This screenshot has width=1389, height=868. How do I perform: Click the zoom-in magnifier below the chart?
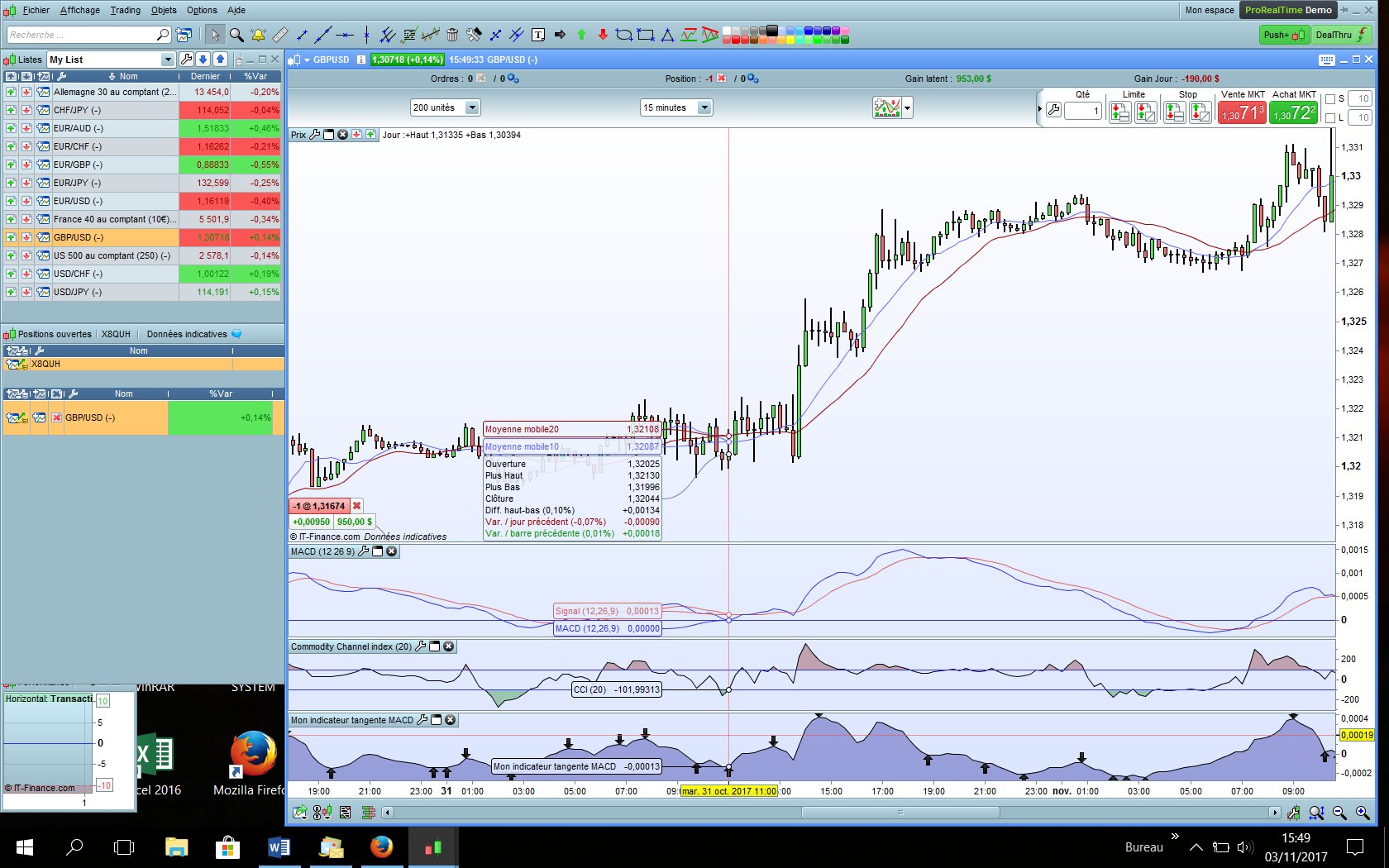point(1363,813)
